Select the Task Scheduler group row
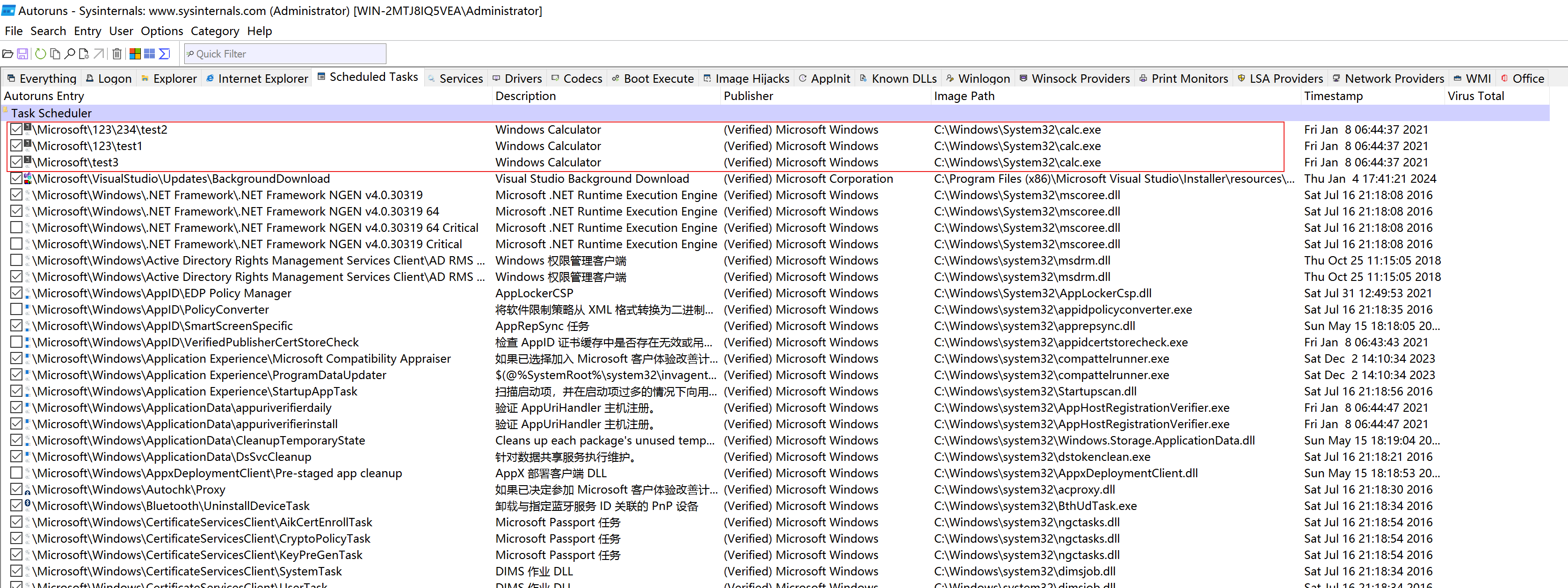The width and height of the screenshot is (1568, 588). point(775,113)
